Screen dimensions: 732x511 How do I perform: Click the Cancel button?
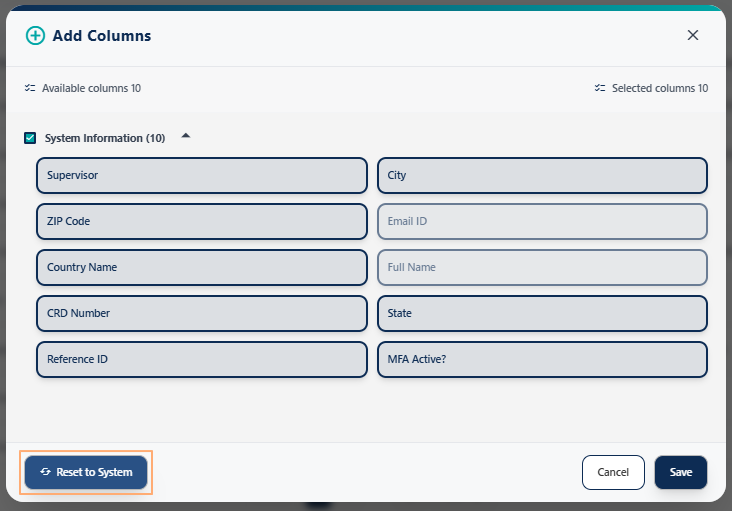[613, 472]
